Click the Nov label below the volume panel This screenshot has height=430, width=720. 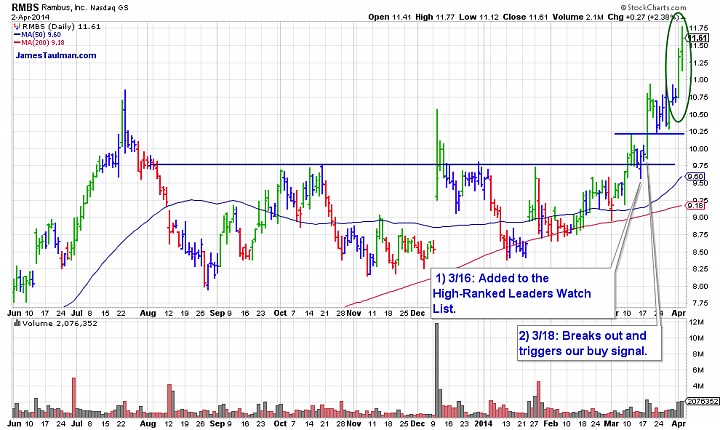pyautogui.click(x=354, y=424)
